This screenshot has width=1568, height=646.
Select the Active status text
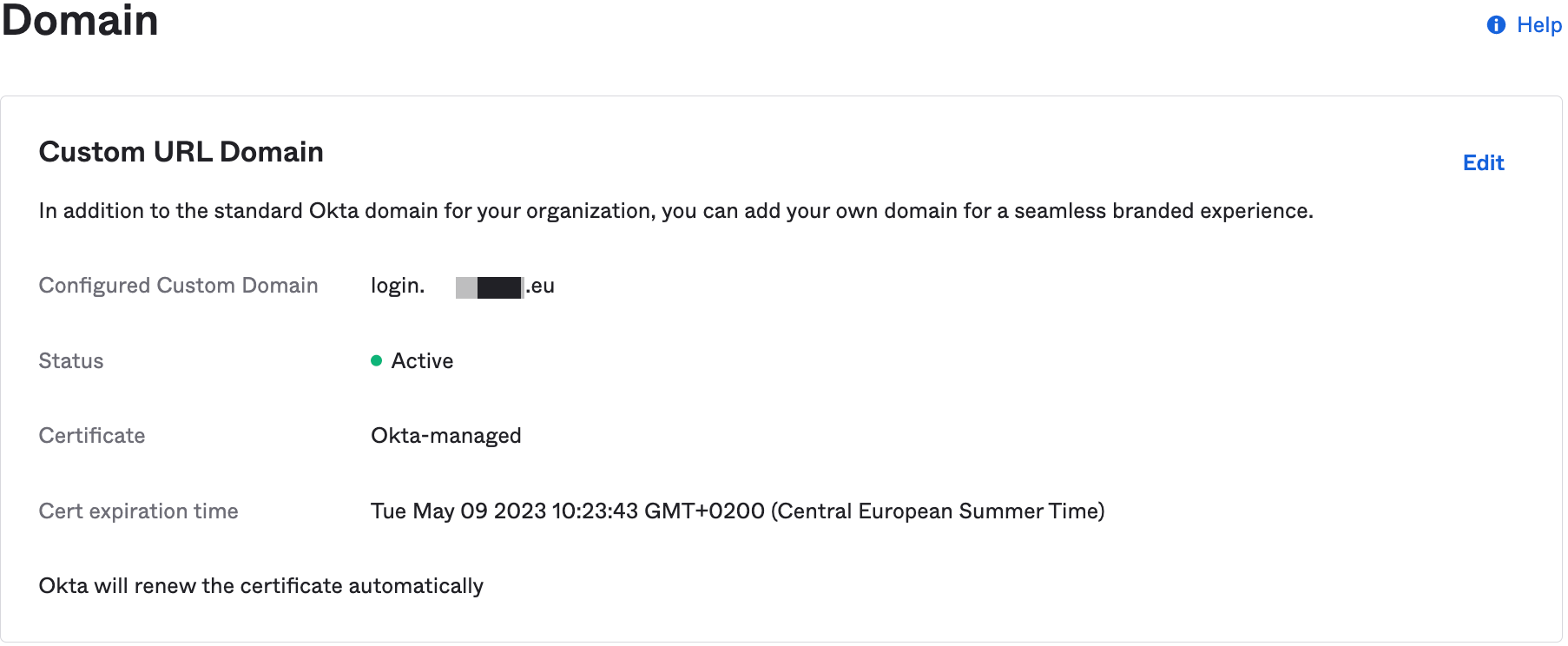click(x=422, y=361)
